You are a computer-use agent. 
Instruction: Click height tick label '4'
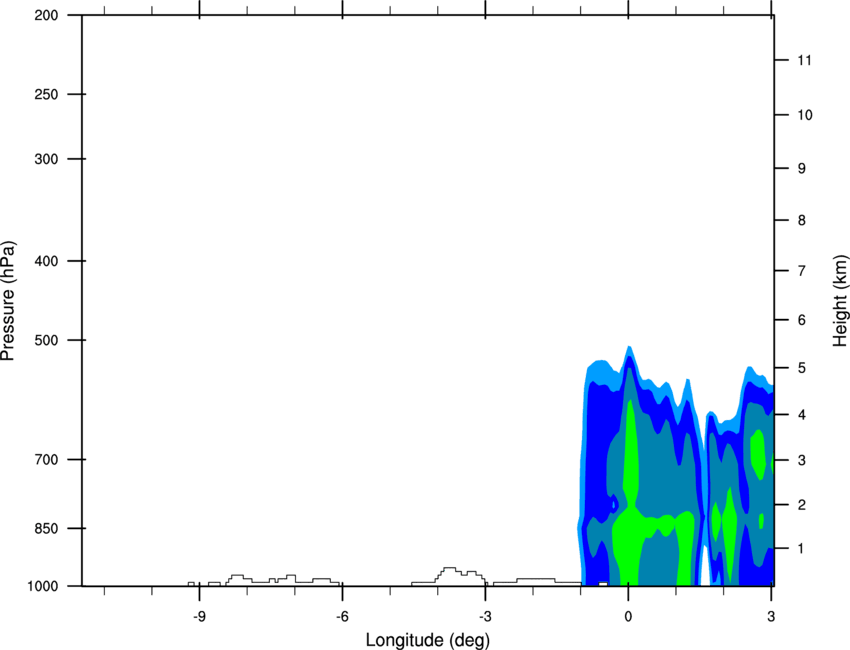[x=802, y=415]
